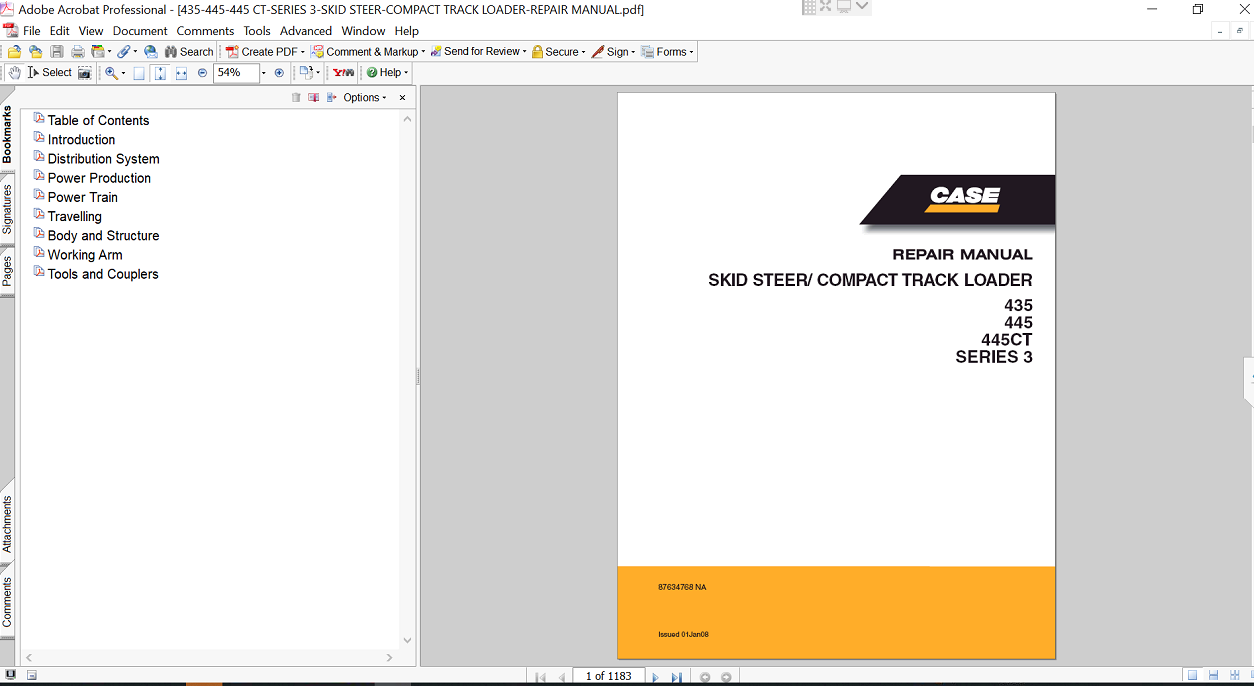Viewport: 1254px width, 686px height.
Task: Open the bookmarks Options dropdown
Action: tap(364, 98)
